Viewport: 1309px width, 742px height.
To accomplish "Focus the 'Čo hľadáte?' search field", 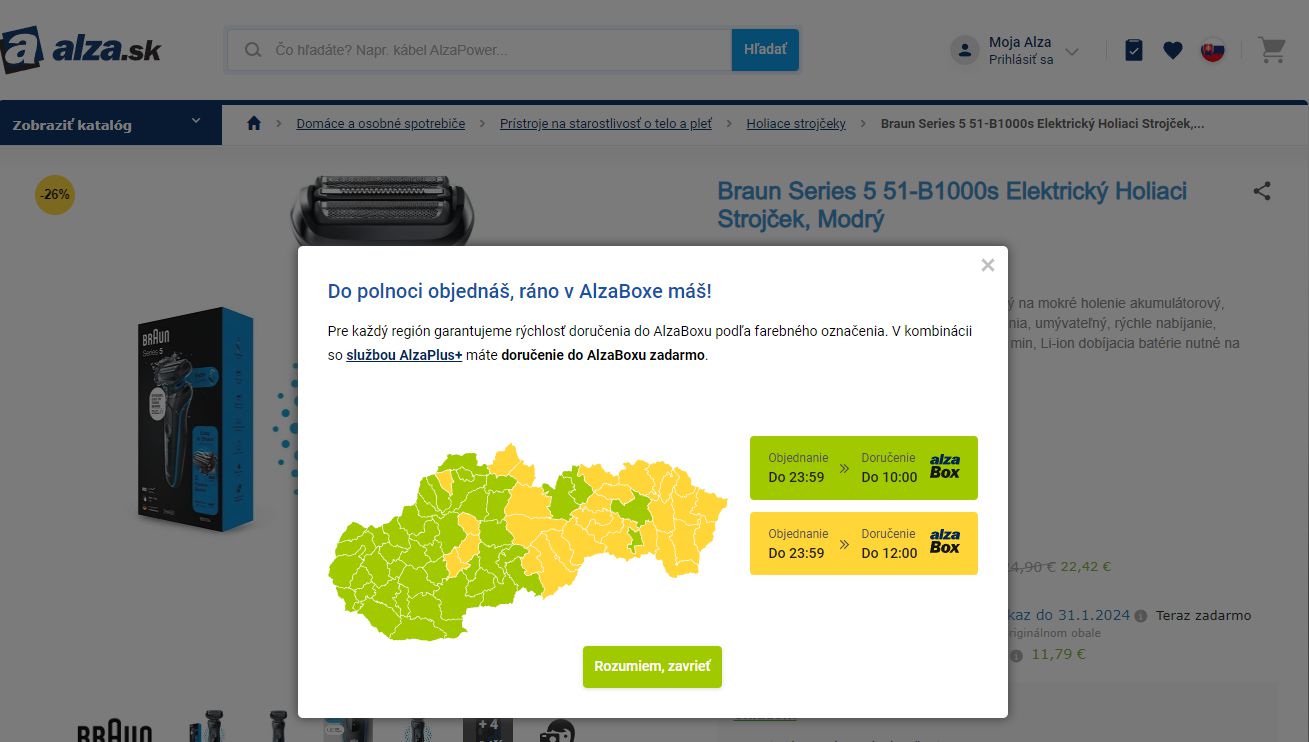I will coord(479,49).
